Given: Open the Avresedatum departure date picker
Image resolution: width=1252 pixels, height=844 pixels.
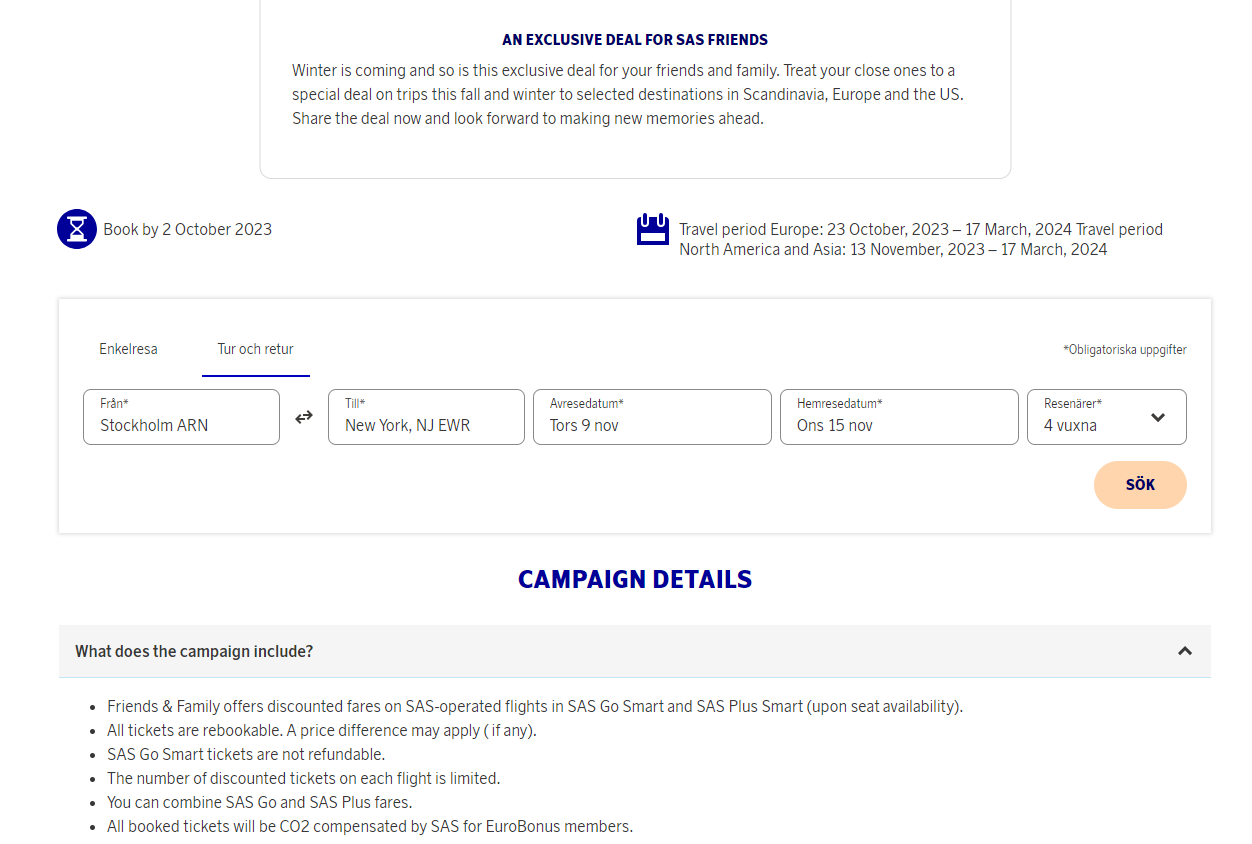Looking at the screenshot, I should (x=652, y=417).
